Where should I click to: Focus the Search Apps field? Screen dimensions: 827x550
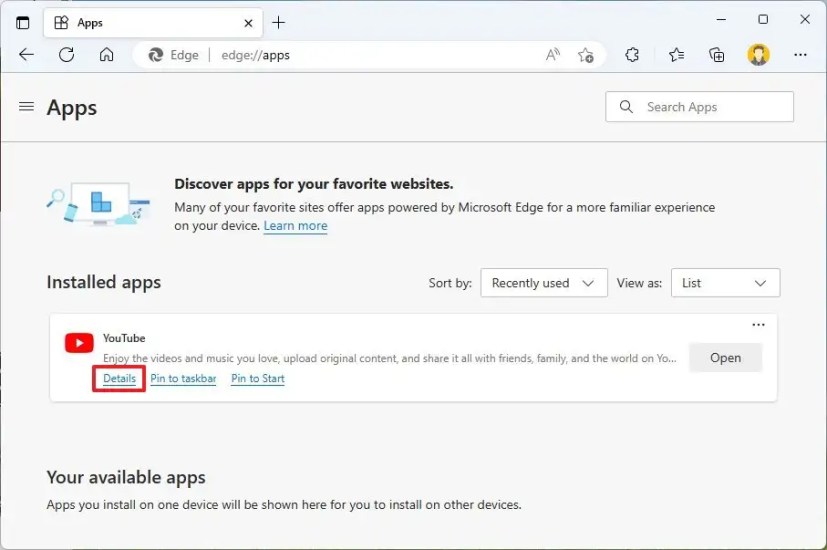tap(699, 107)
